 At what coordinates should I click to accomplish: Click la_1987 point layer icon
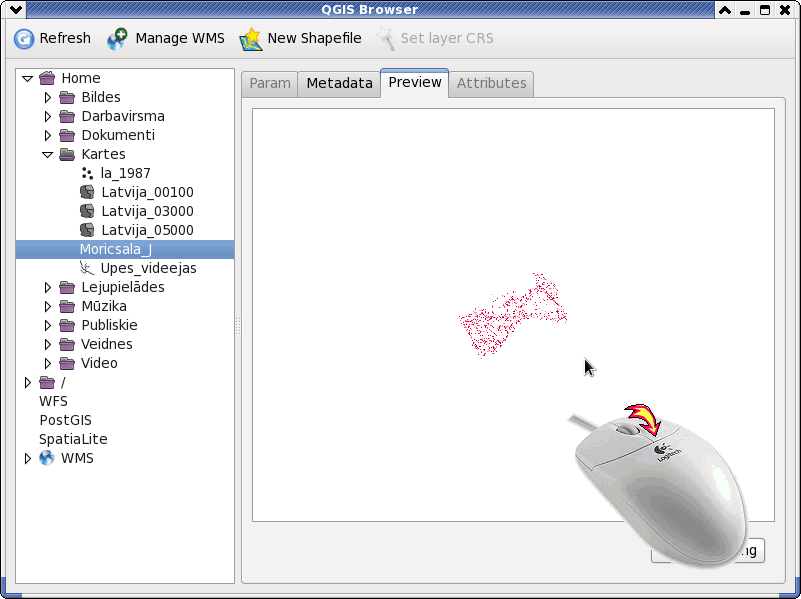[87, 174]
